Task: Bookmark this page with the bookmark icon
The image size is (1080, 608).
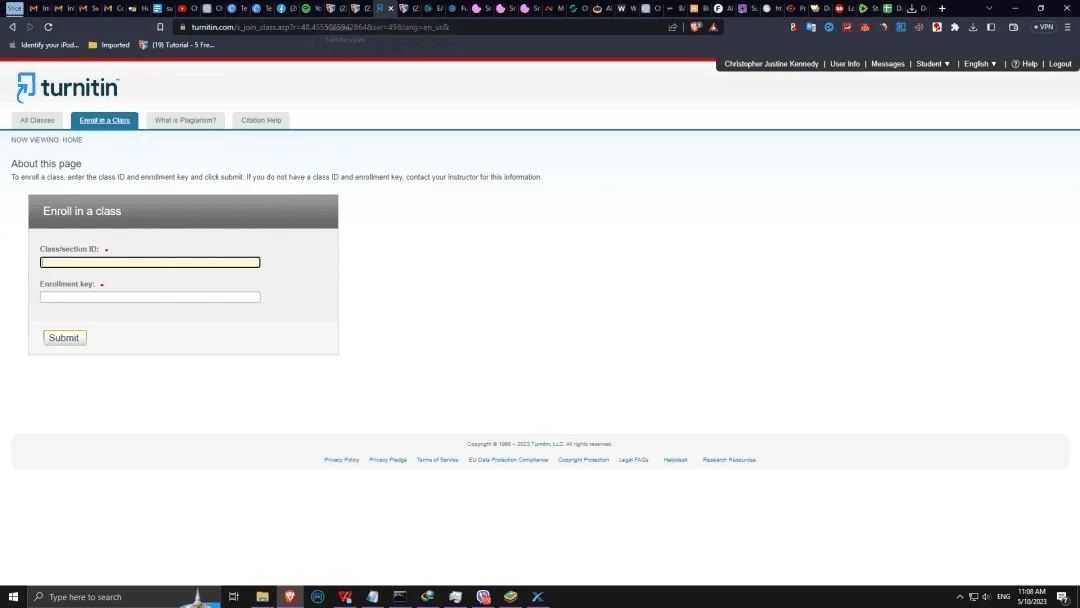Action: coord(160,27)
